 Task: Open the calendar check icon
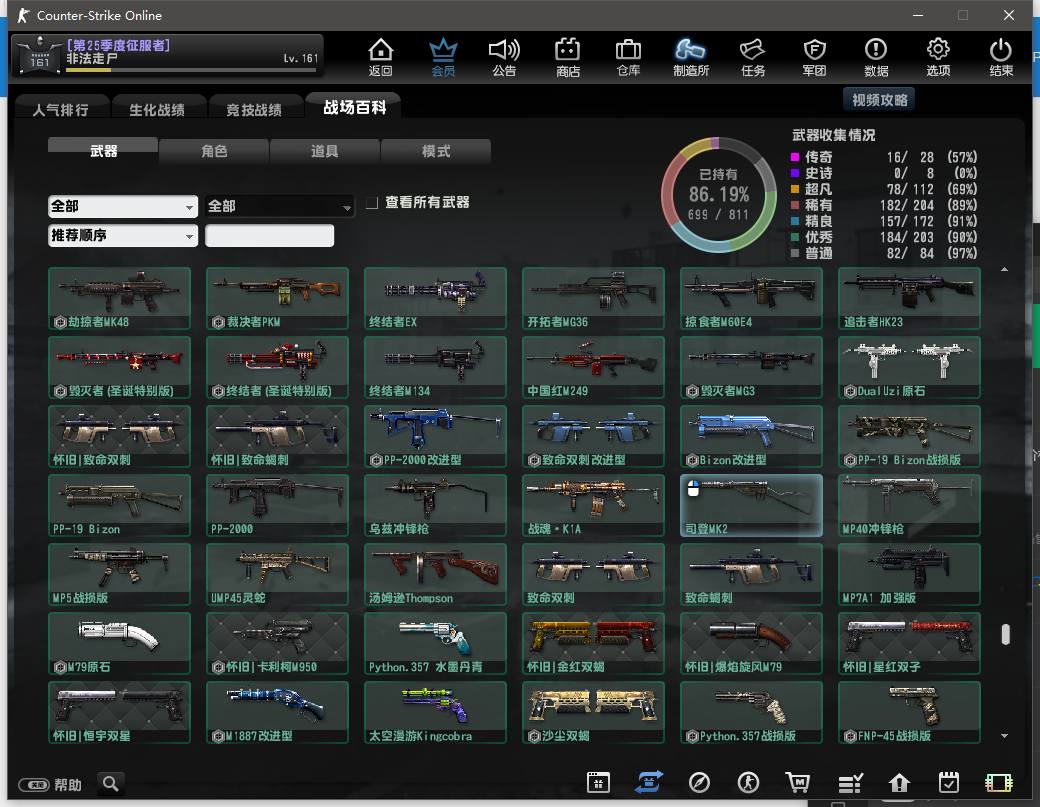pos(948,782)
